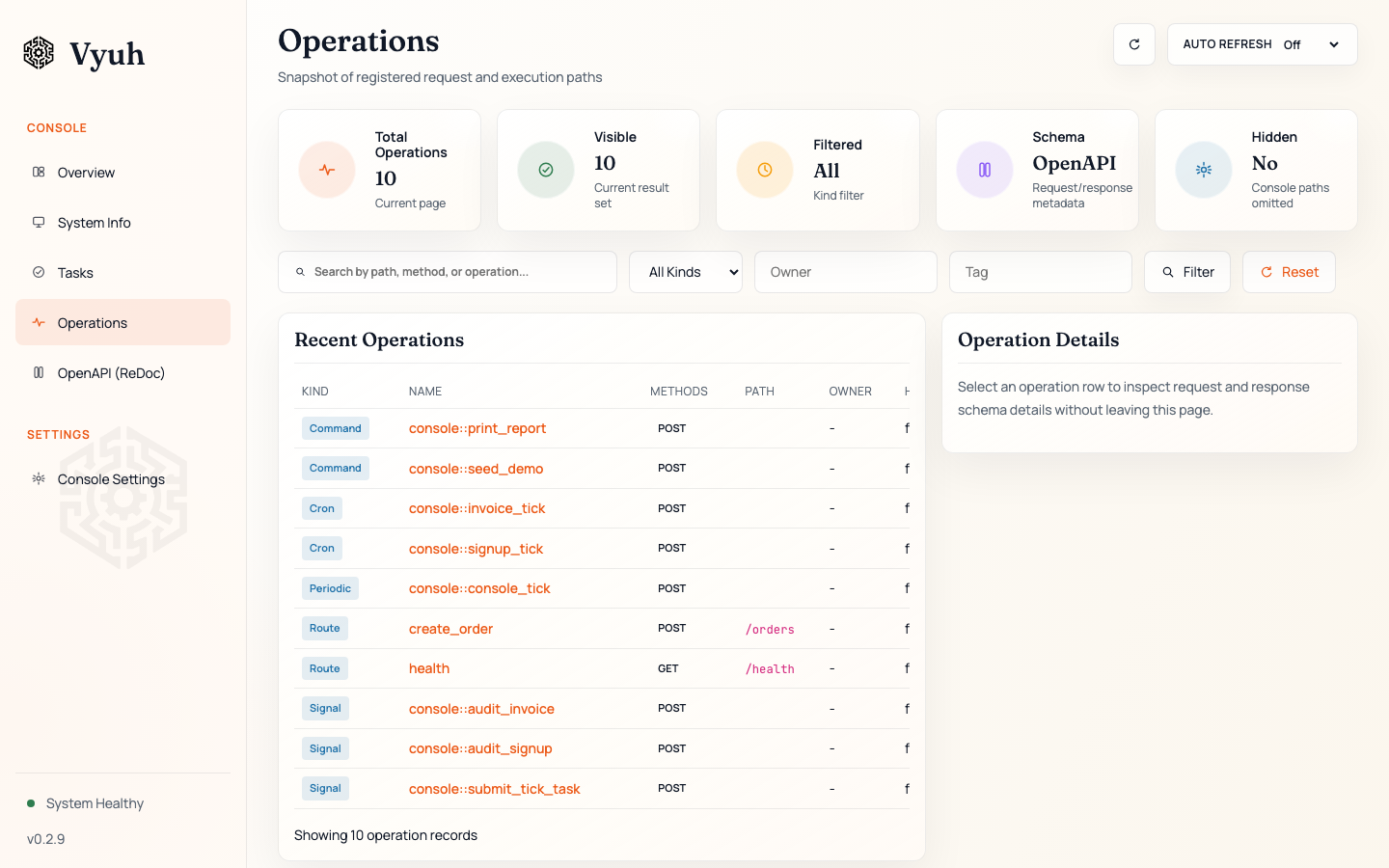Go to Overview page
The width and height of the screenshot is (1389, 868).
click(x=123, y=172)
